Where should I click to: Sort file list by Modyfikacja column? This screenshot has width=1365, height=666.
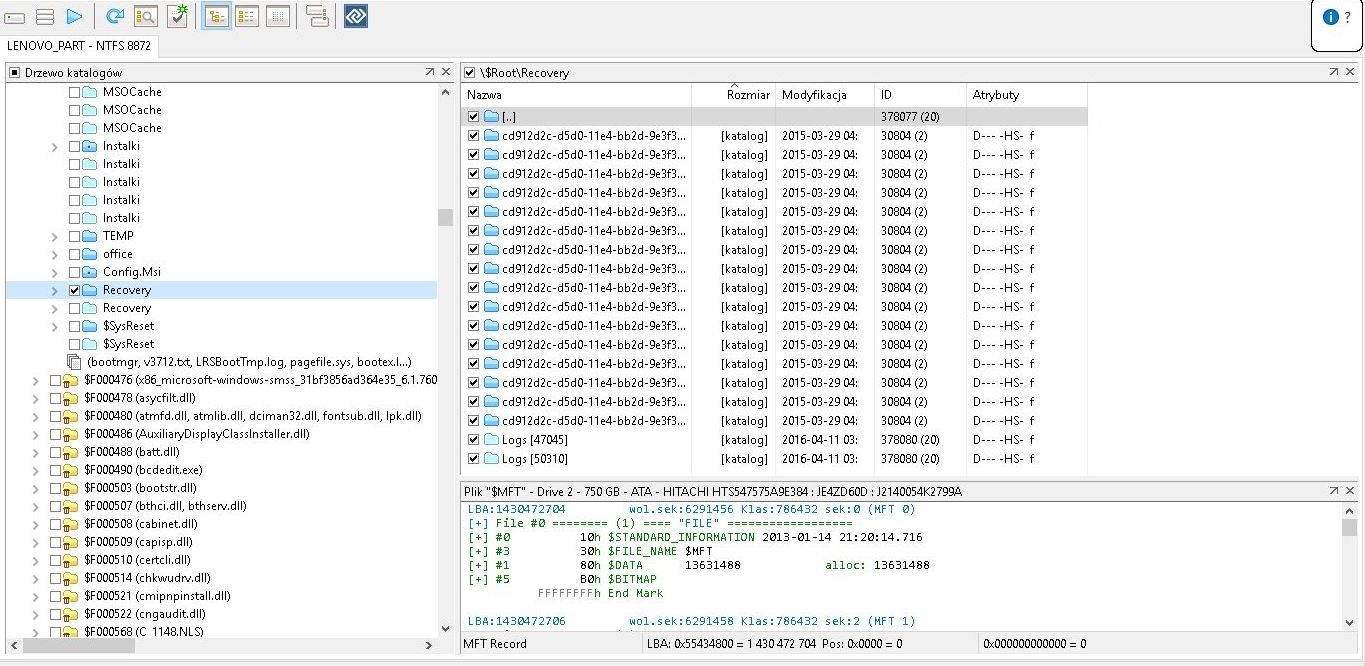[825, 95]
